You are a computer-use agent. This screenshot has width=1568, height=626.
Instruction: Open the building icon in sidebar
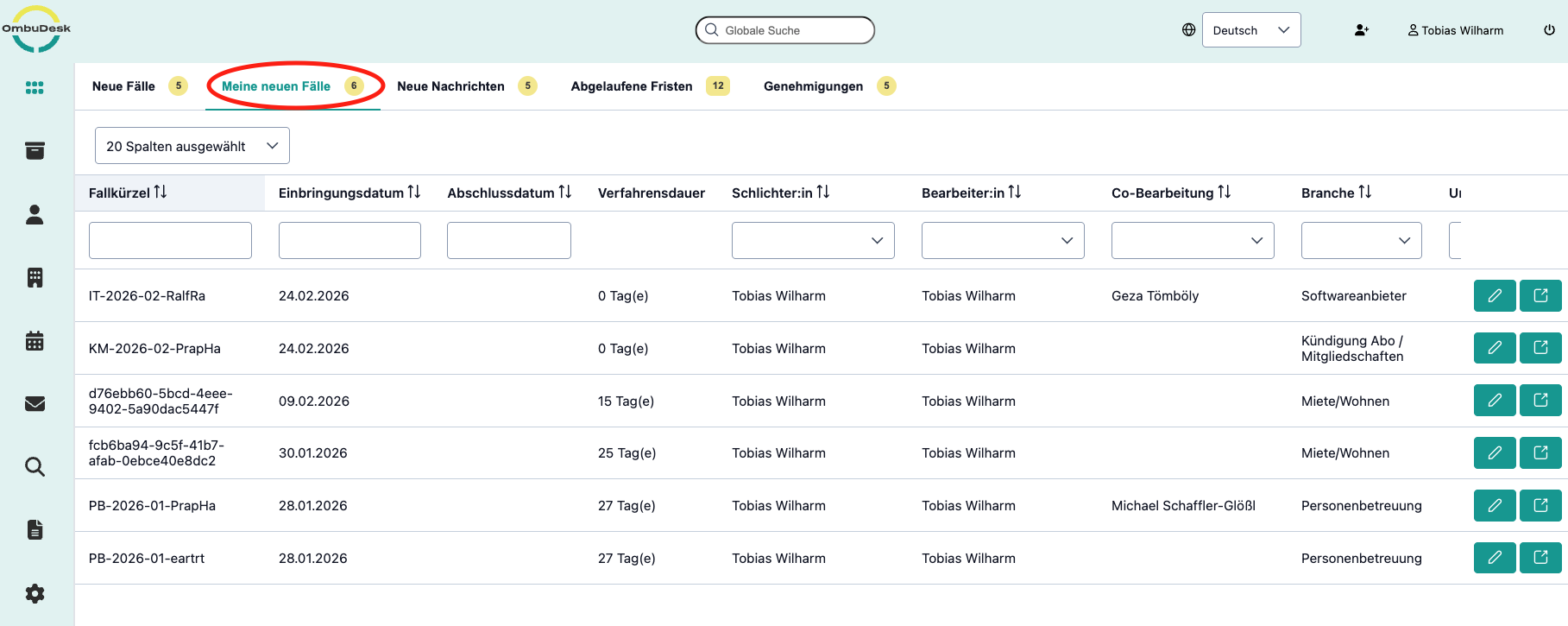pos(35,277)
